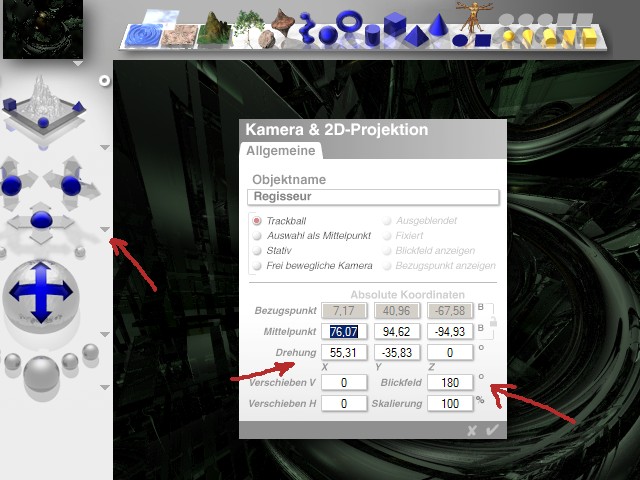Click the Skalierung field showing 100
The image size is (640, 480).
[x=450, y=403]
